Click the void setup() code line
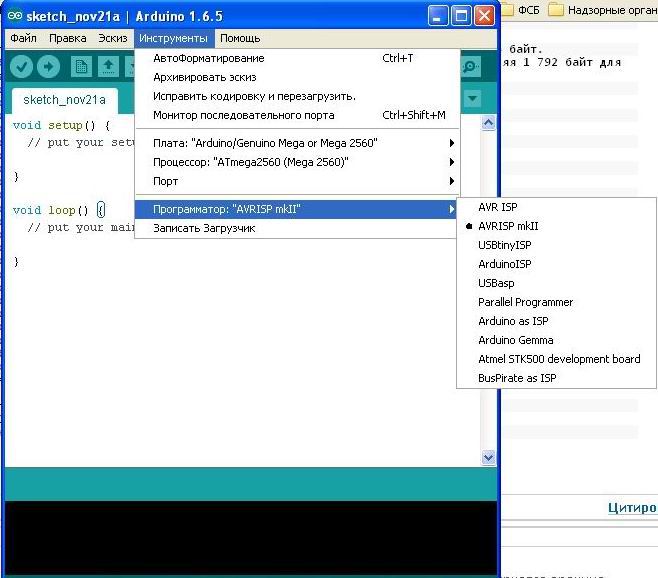This screenshot has height=578, width=658. click(x=61, y=125)
